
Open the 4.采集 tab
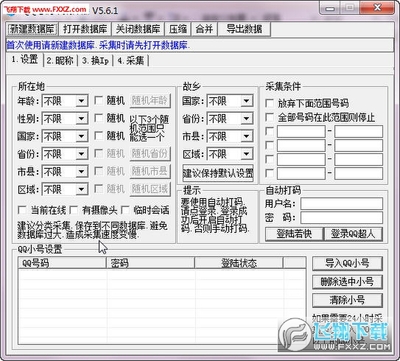pos(131,61)
